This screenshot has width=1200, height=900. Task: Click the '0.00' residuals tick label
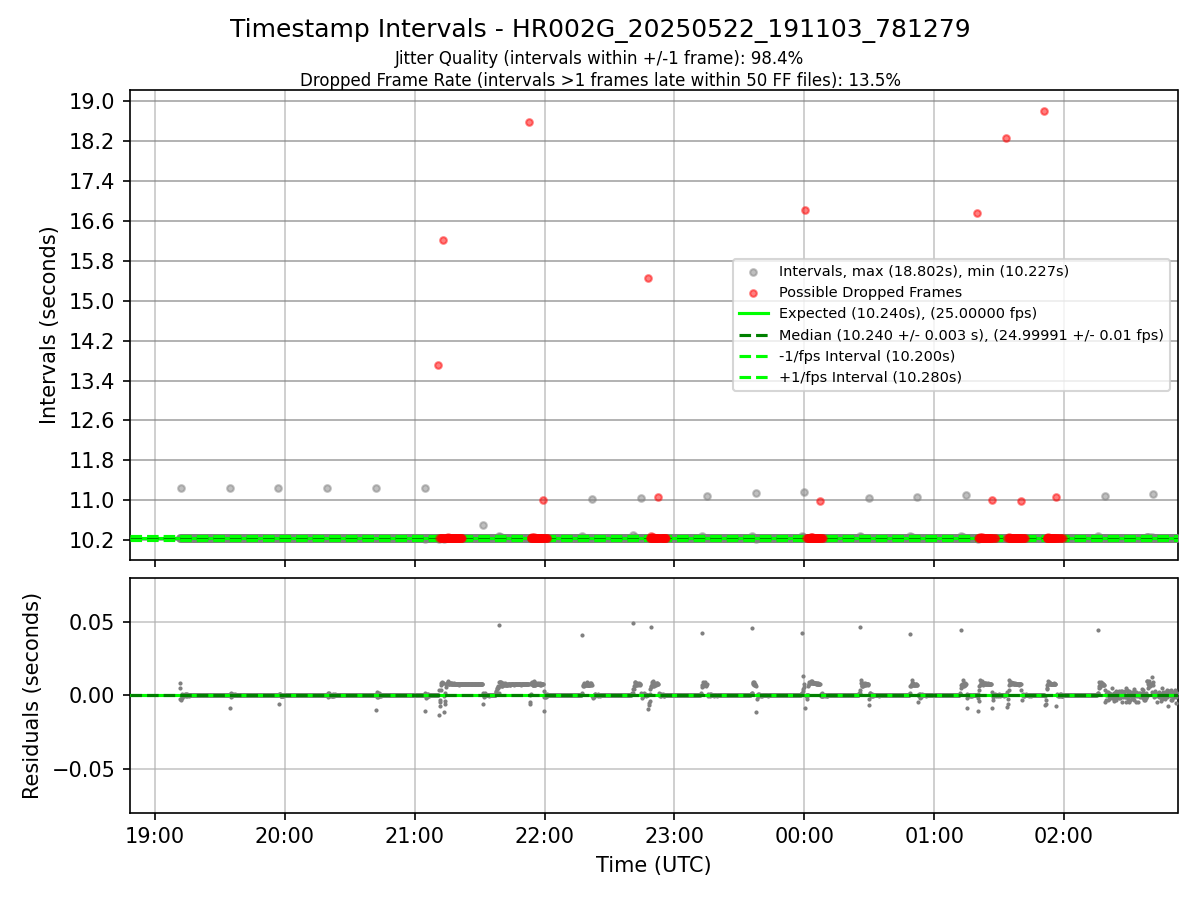pos(94,696)
